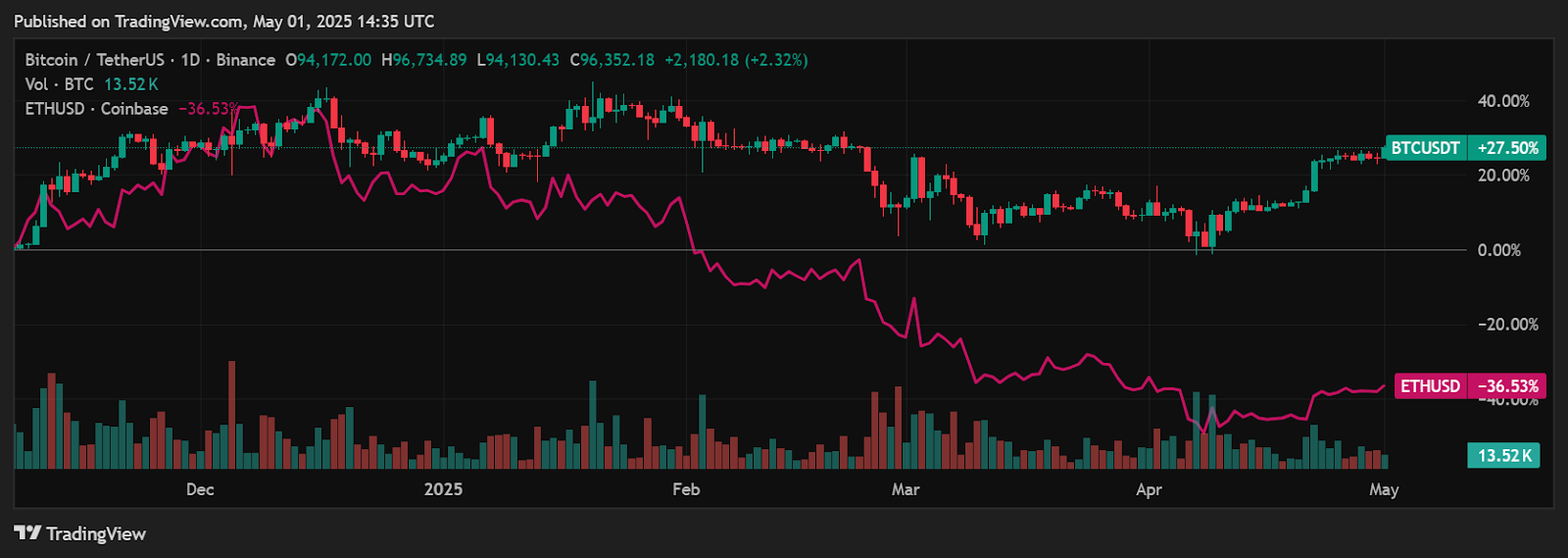Viewport: 1568px width, 558px height.
Task: Click the Mar time axis label
Action: coord(906,489)
